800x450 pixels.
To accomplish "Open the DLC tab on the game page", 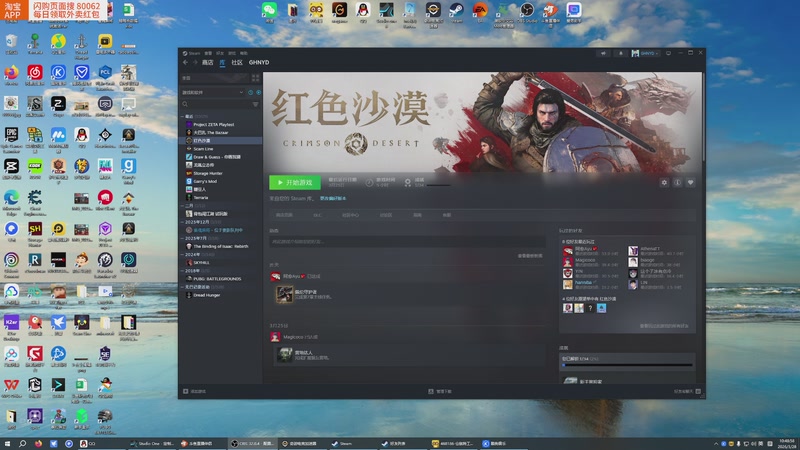I will (x=317, y=215).
